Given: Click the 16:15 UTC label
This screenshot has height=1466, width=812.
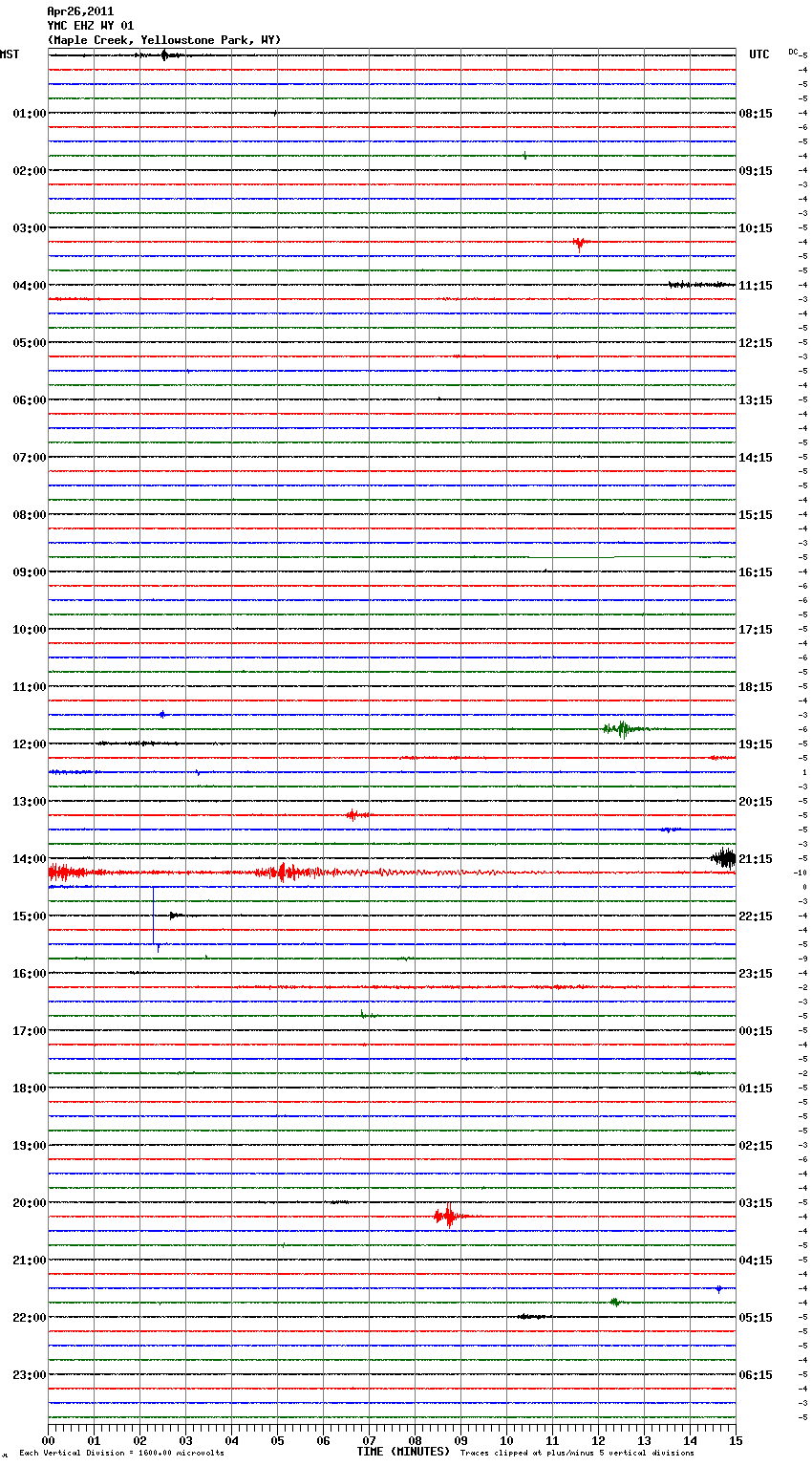Looking at the screenshot, I should pyautogui.click(x=756, y=572).
